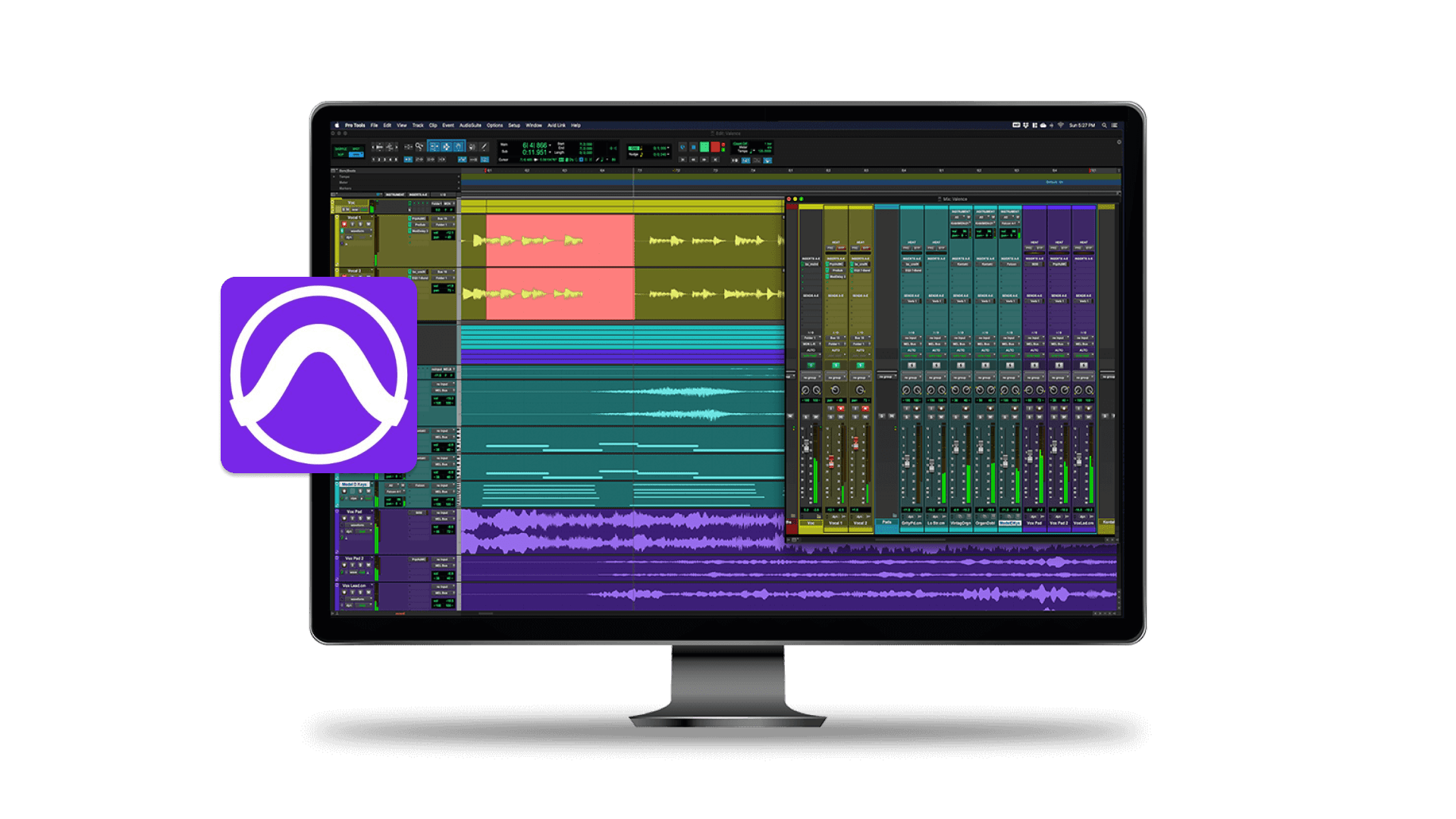Open Grid value dropdown arrow

pos(668,148)
